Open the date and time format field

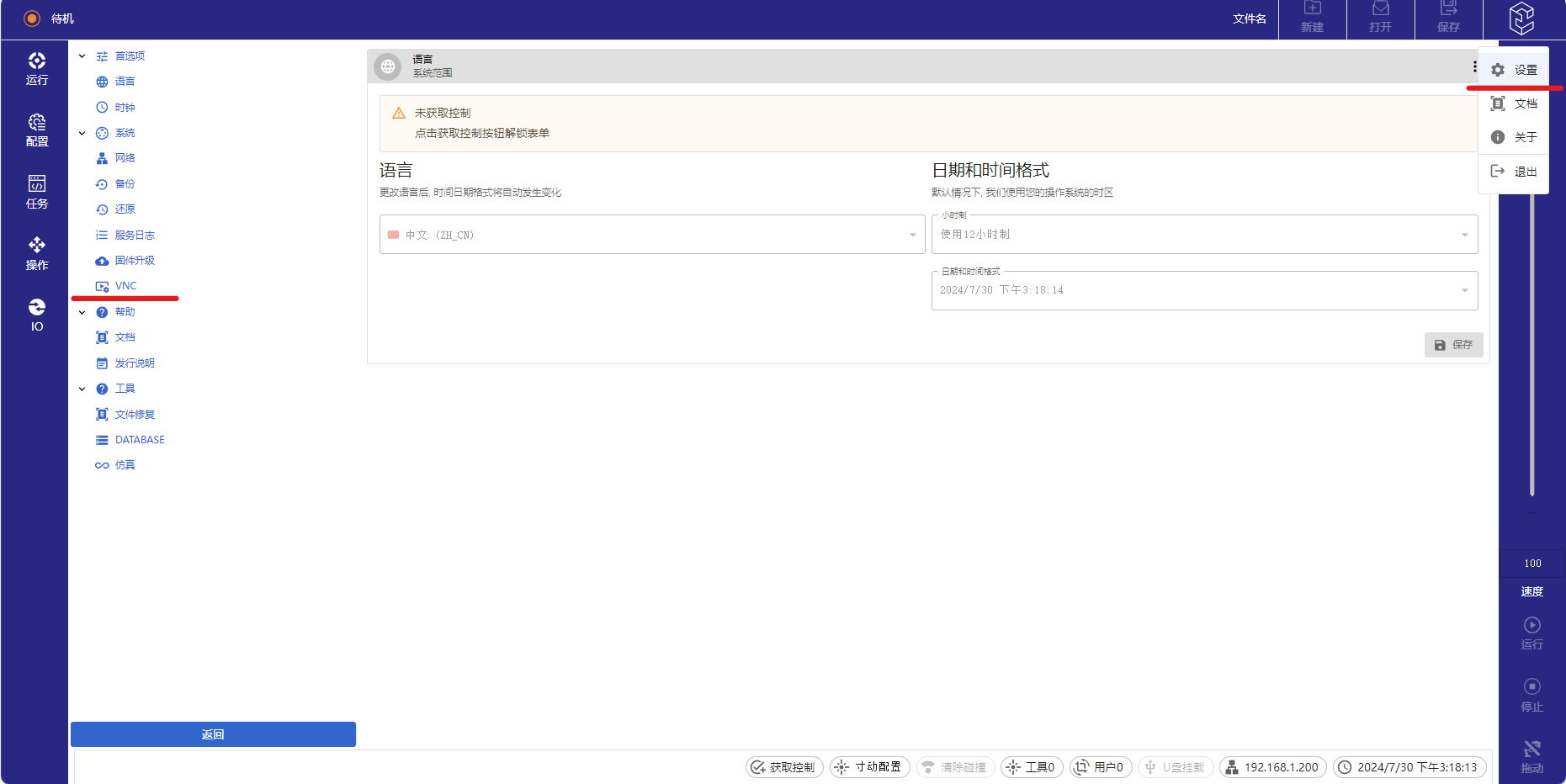click(1203, 290)
